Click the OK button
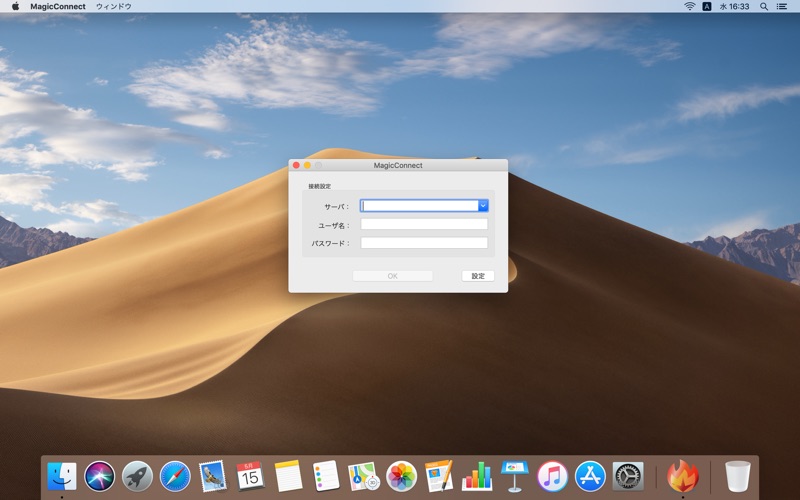This screenshot has width=800, height=500. coord(392,276)
